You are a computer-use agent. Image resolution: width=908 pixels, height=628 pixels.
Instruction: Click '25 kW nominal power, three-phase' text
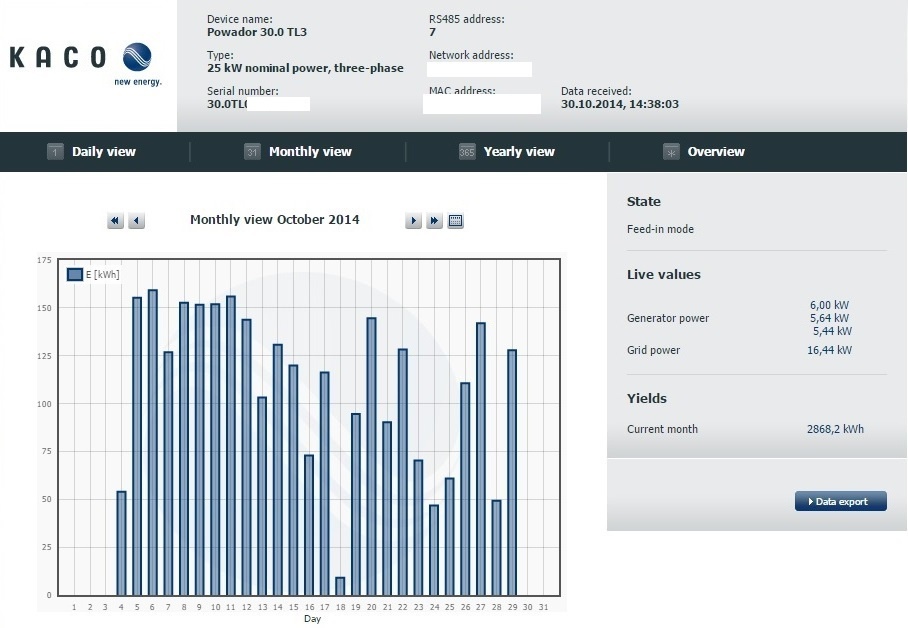305,68
